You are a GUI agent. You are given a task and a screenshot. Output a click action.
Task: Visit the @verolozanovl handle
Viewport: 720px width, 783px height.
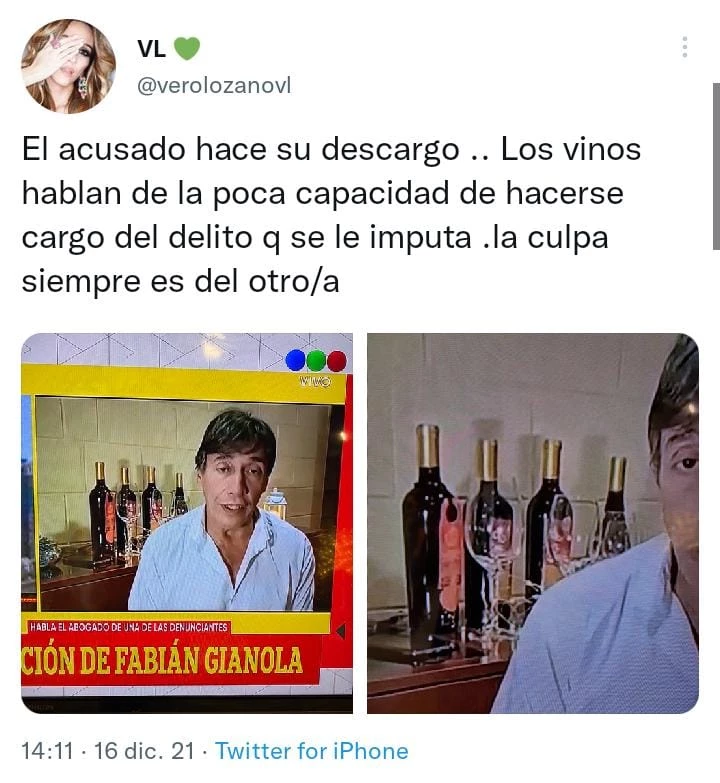(214, 86)
